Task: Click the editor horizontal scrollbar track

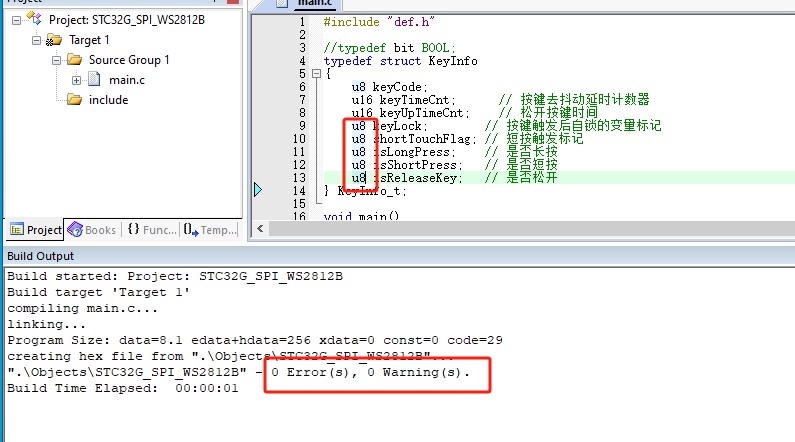Action: 531,229
